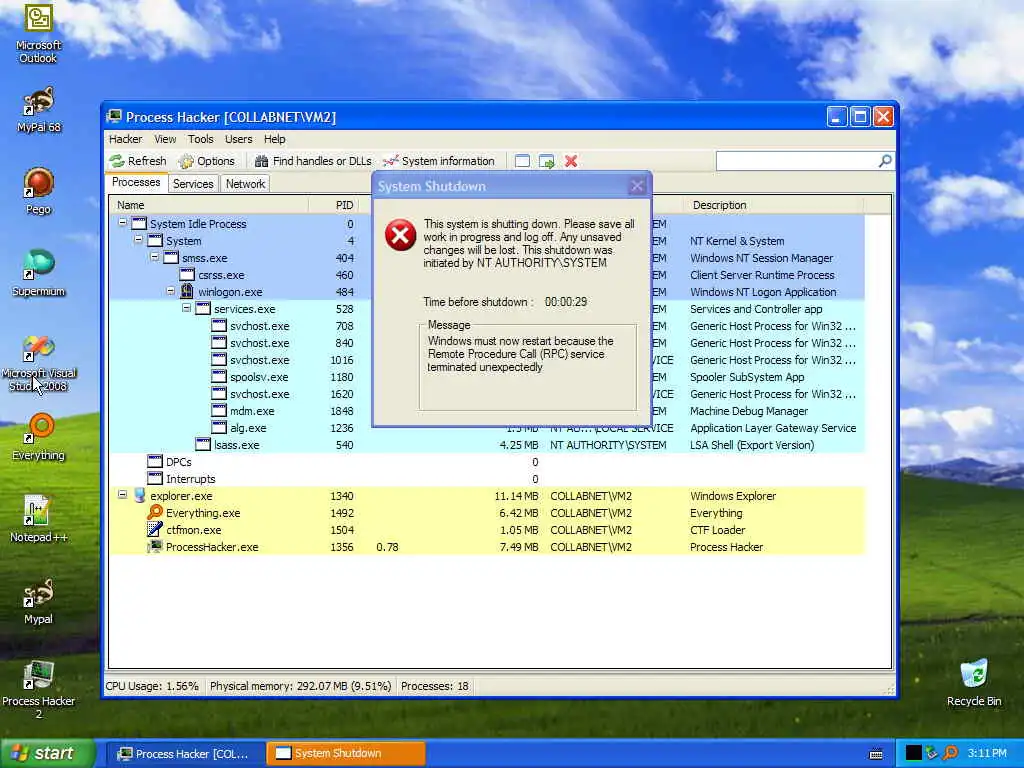Open the Help menu

coord(274,139)
